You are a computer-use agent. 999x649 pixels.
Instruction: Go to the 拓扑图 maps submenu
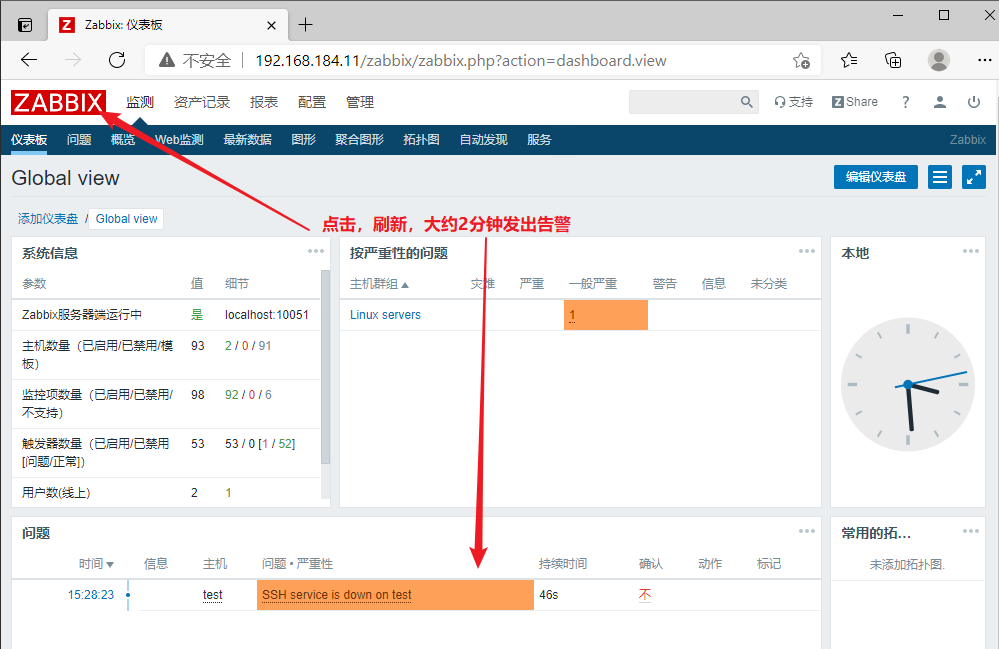tap(421, 139)
